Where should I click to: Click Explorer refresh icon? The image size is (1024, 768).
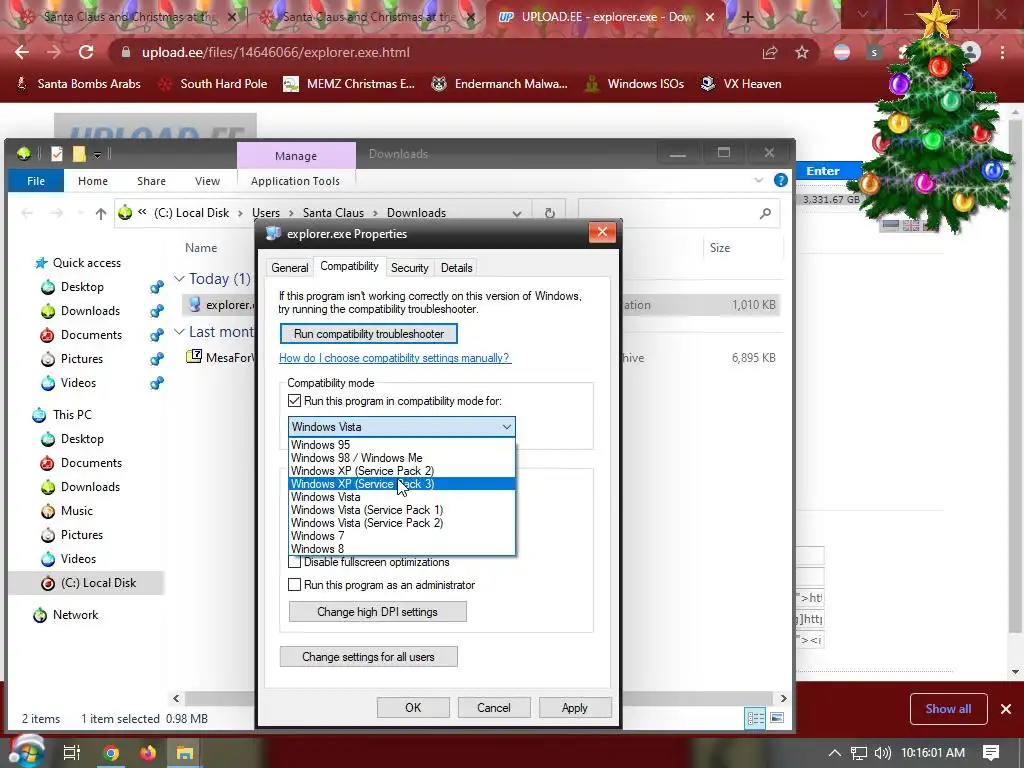[x=550, y=213]
